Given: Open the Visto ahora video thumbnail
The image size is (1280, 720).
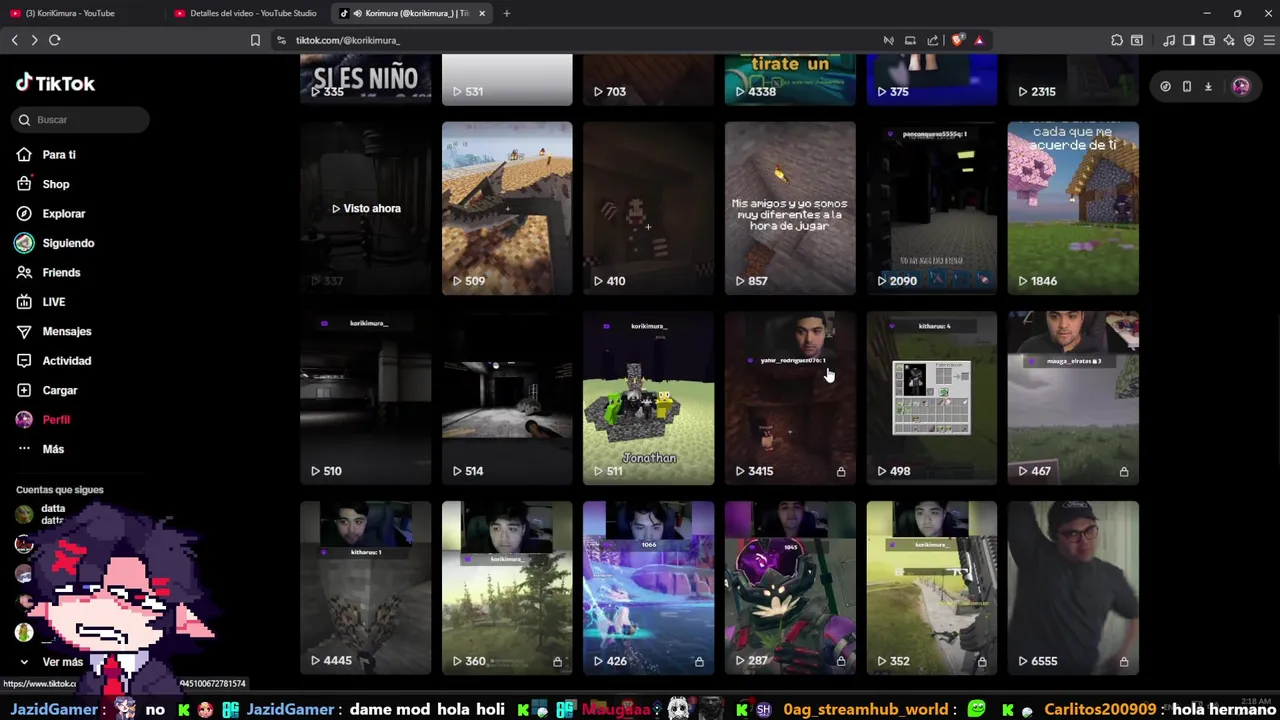Looking at the screenshot, I should coord(366,208).
